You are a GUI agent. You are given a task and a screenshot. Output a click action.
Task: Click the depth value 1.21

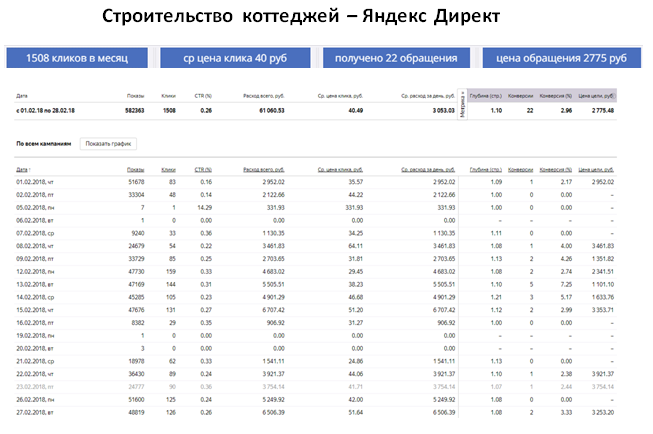(496, 297)
